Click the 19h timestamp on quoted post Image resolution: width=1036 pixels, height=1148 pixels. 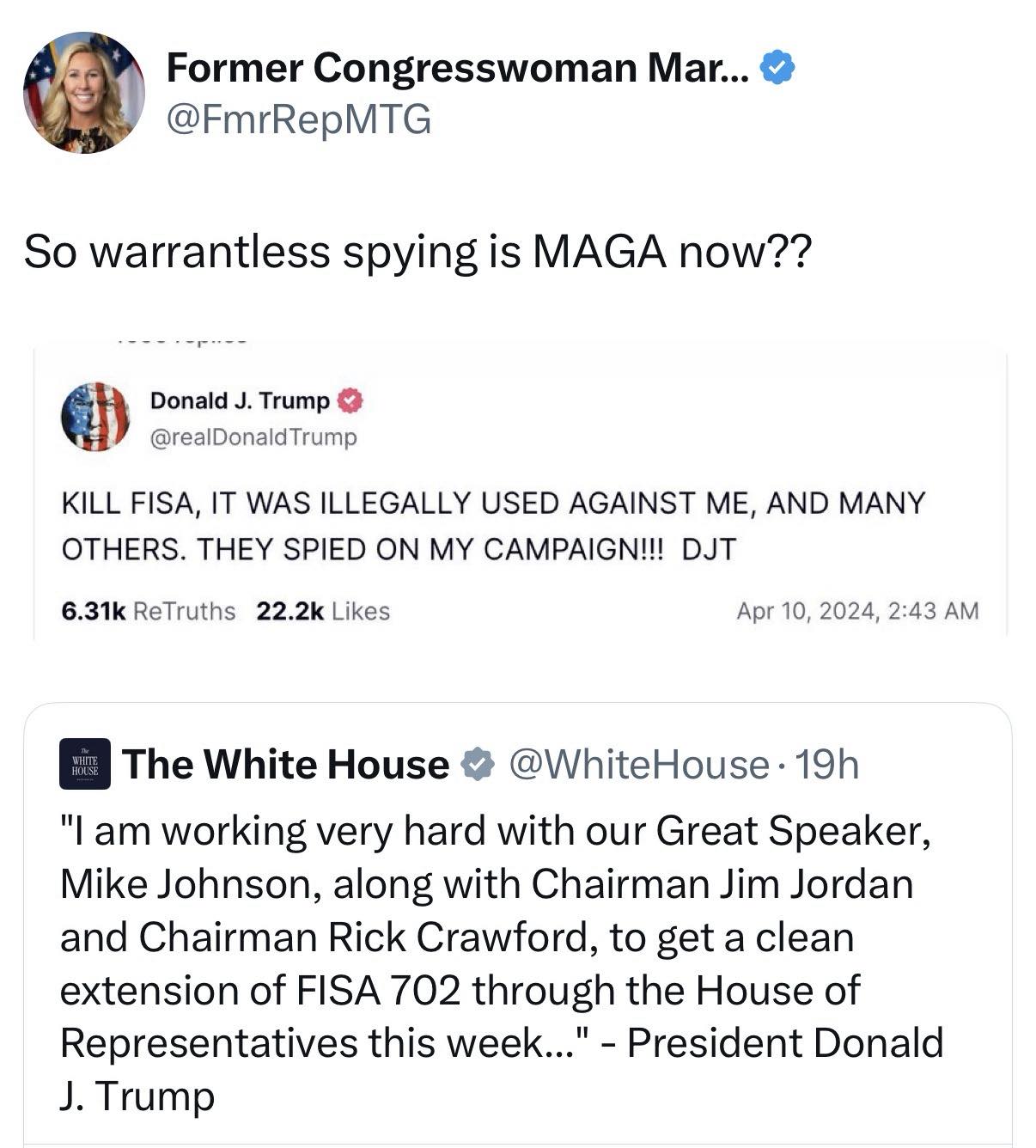(x=826, y=764)
